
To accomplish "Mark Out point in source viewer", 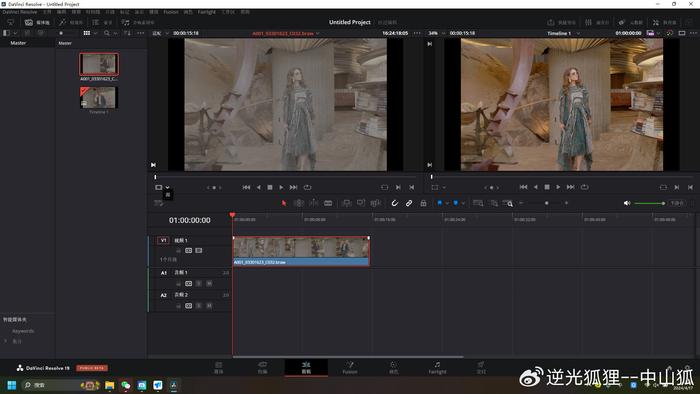I will (x=412, y=187).
